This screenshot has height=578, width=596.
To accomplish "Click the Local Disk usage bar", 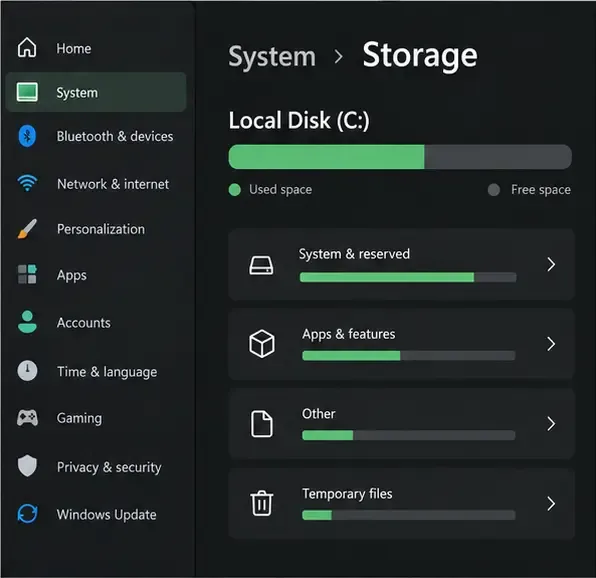I will [x=400, y=157].
